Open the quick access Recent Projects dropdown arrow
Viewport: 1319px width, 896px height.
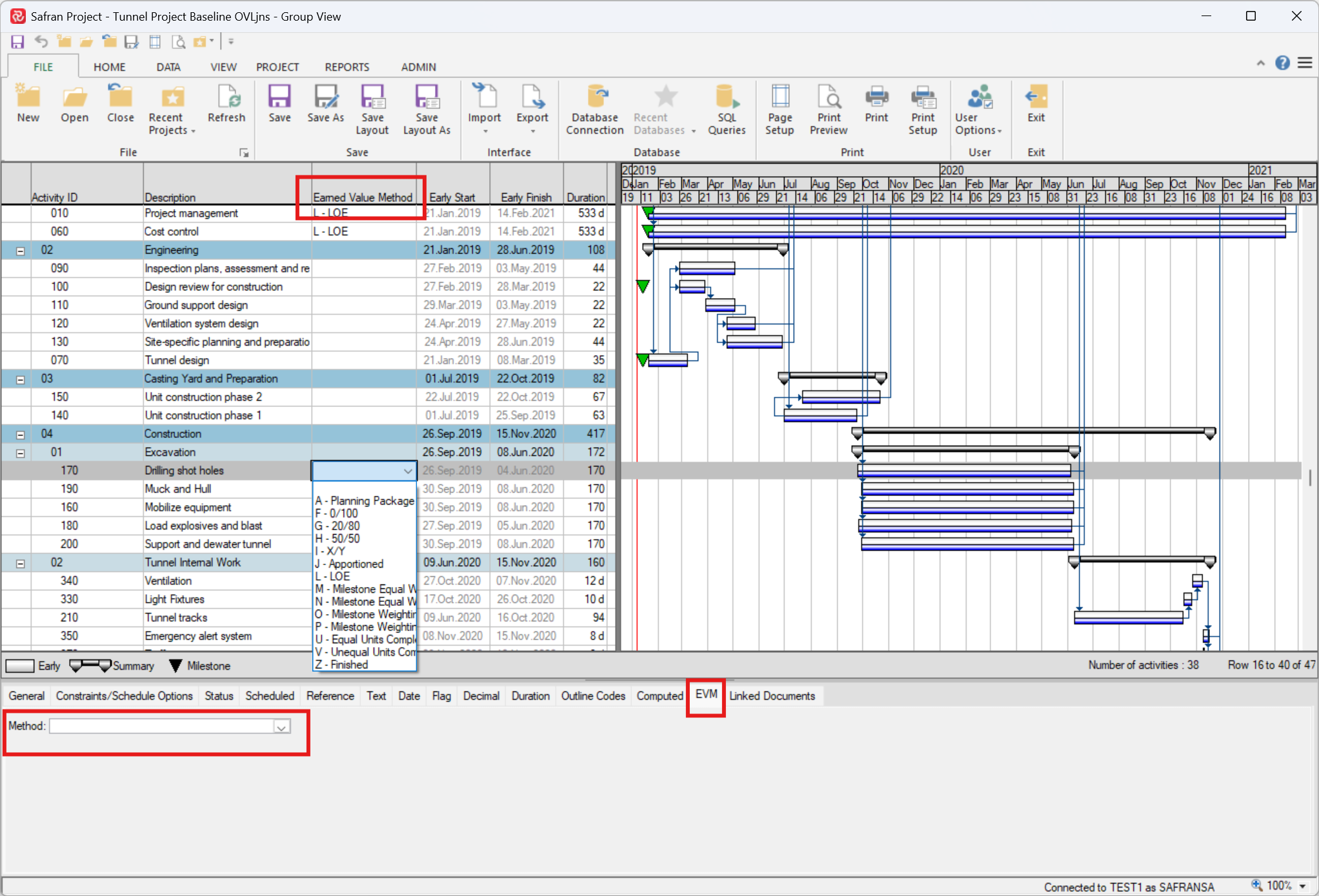pyautogui.click(x=211, y=42)
